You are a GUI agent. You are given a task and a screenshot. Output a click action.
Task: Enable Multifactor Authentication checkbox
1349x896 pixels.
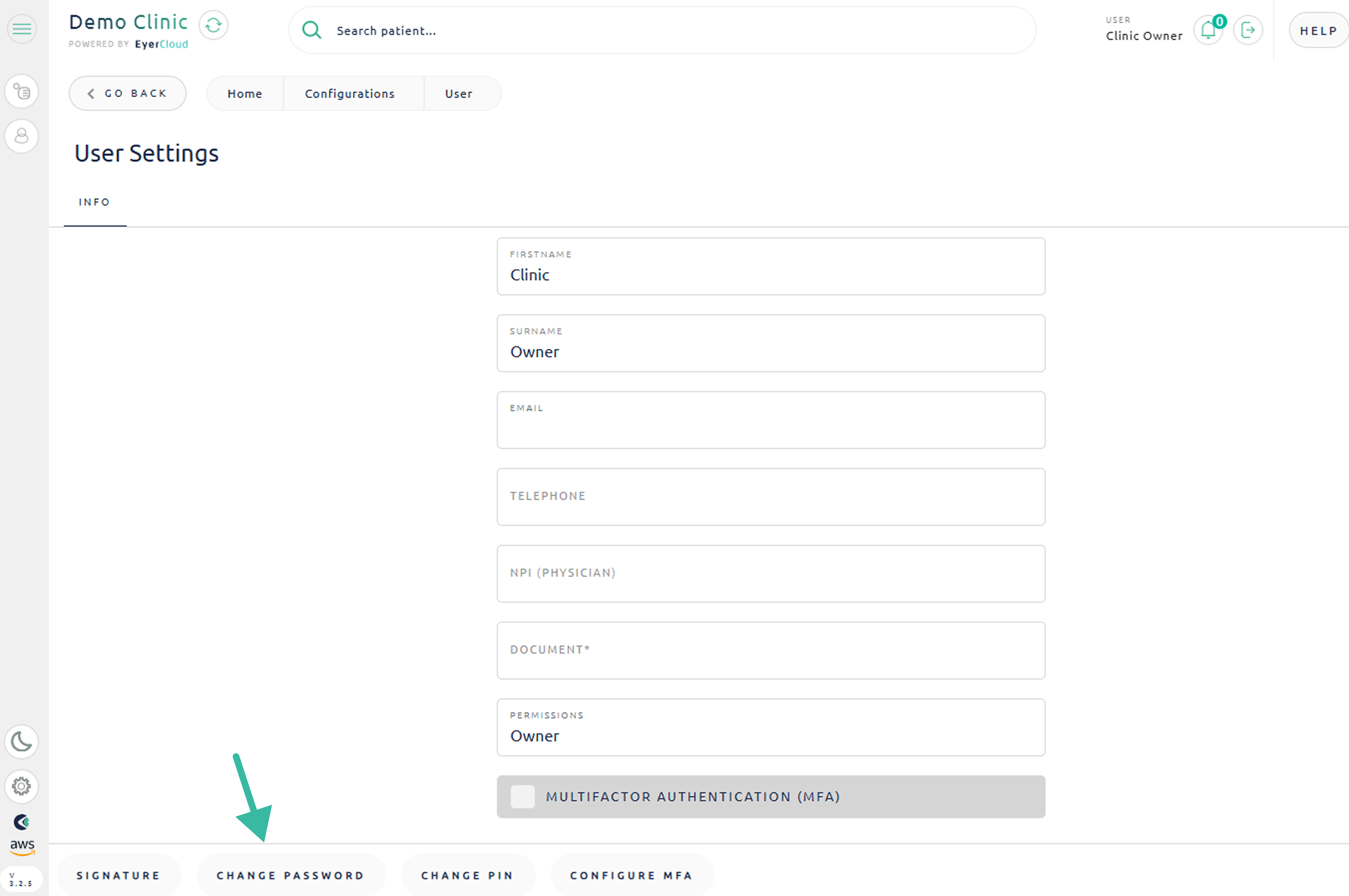point(522,797)
